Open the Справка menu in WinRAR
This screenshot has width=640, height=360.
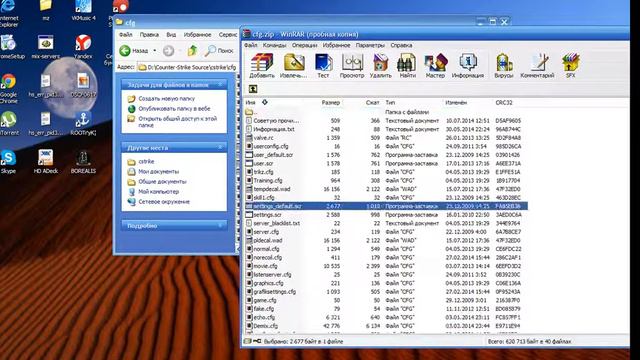[401, 45]
